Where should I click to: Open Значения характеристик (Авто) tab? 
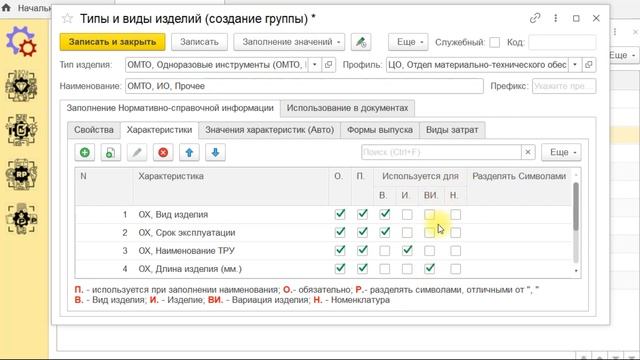(x=269, y=130)
